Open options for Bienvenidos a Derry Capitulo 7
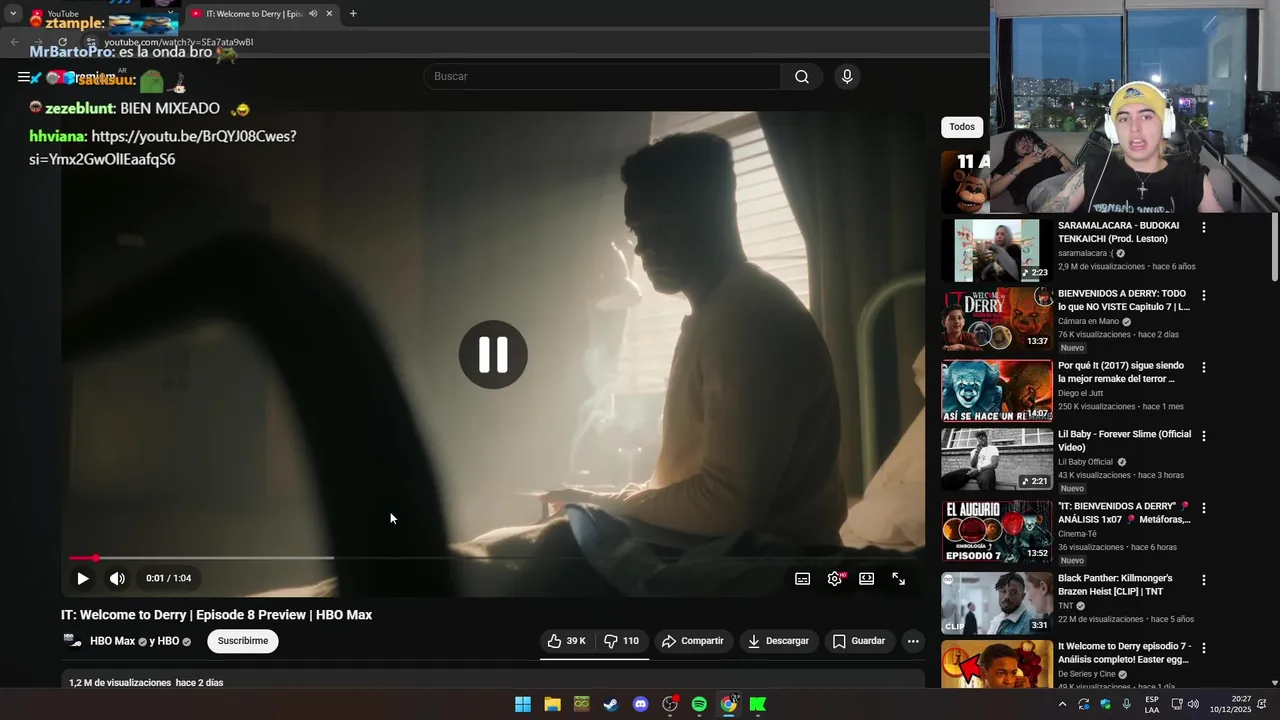This screenshot has width=1280, height=720. [x=1204, y=296]
